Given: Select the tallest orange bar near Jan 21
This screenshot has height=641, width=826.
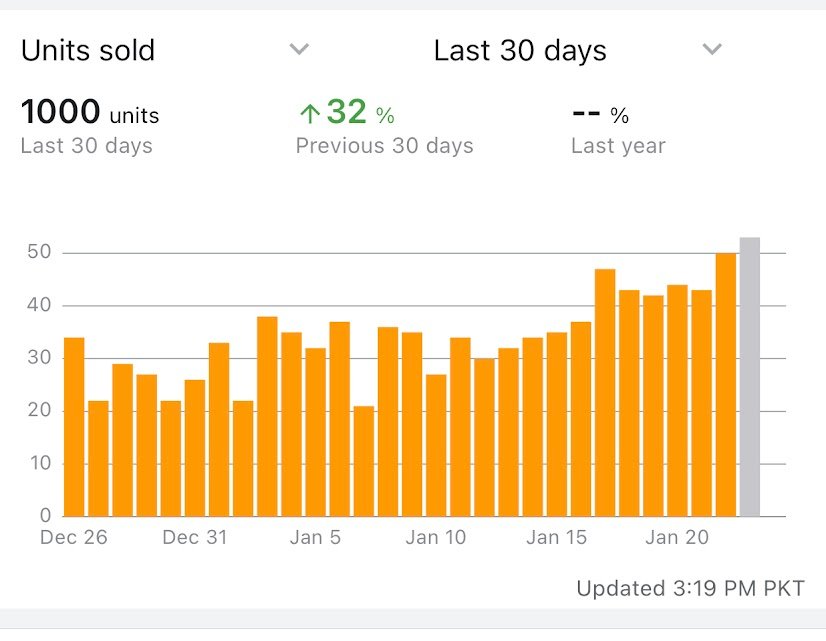Looking at the screenshot, I should tap(725, 380).
